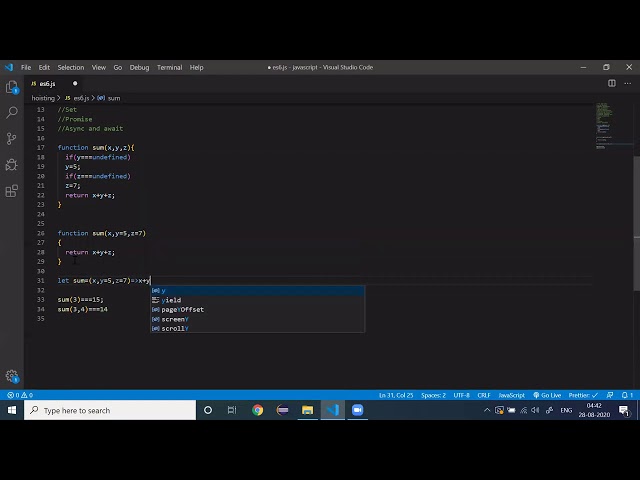The width and height of the screenshot is (640, 480).
Task: Open Windows Start menu
Action: click(x=12, y=410)
